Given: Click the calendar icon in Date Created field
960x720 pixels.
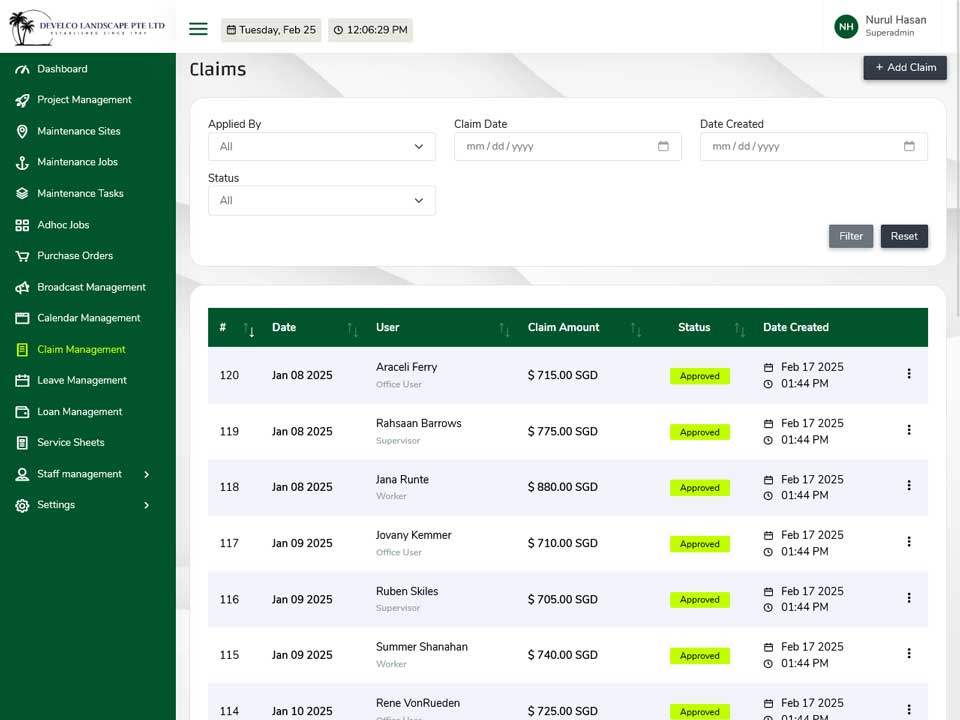Looking at the screenshot, I should point(909,146).
